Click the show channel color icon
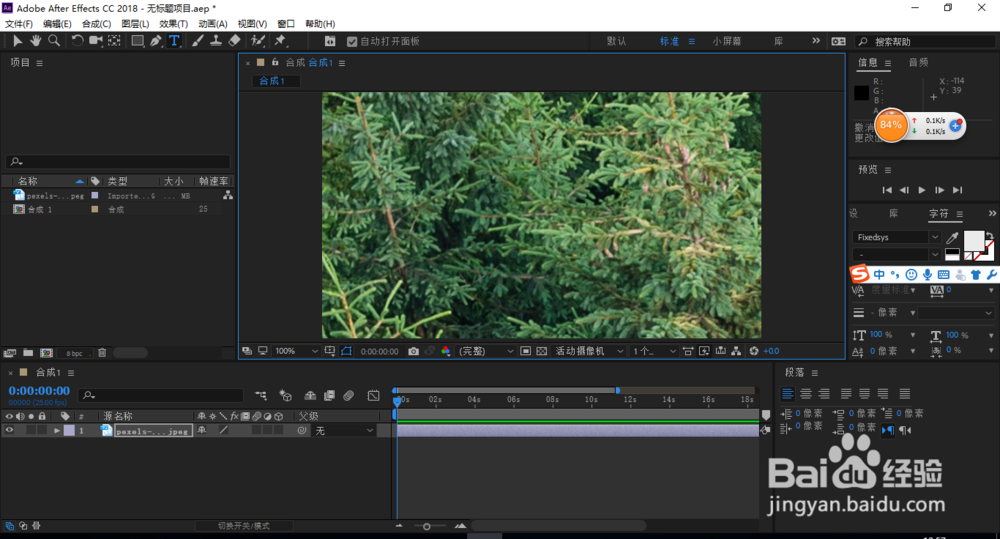The width and height of the screenshot is (1000, 539). tap(445, 351)
